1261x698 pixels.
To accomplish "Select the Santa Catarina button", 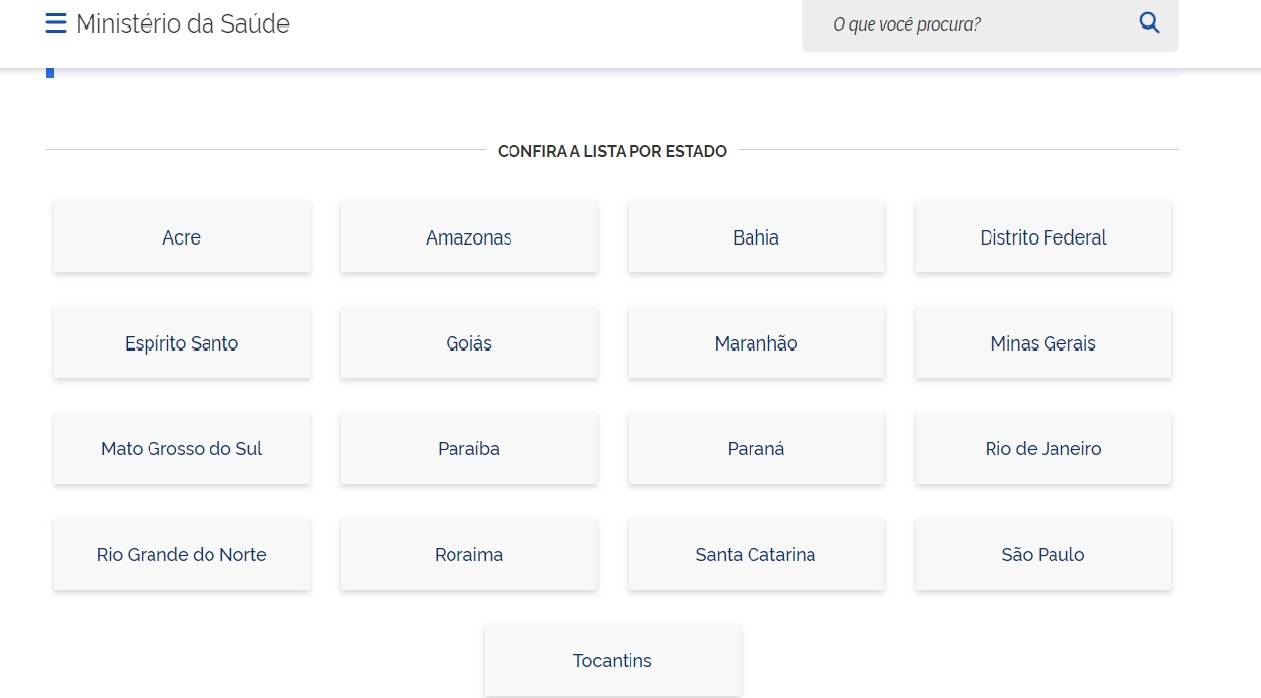I will click(756, 554).
